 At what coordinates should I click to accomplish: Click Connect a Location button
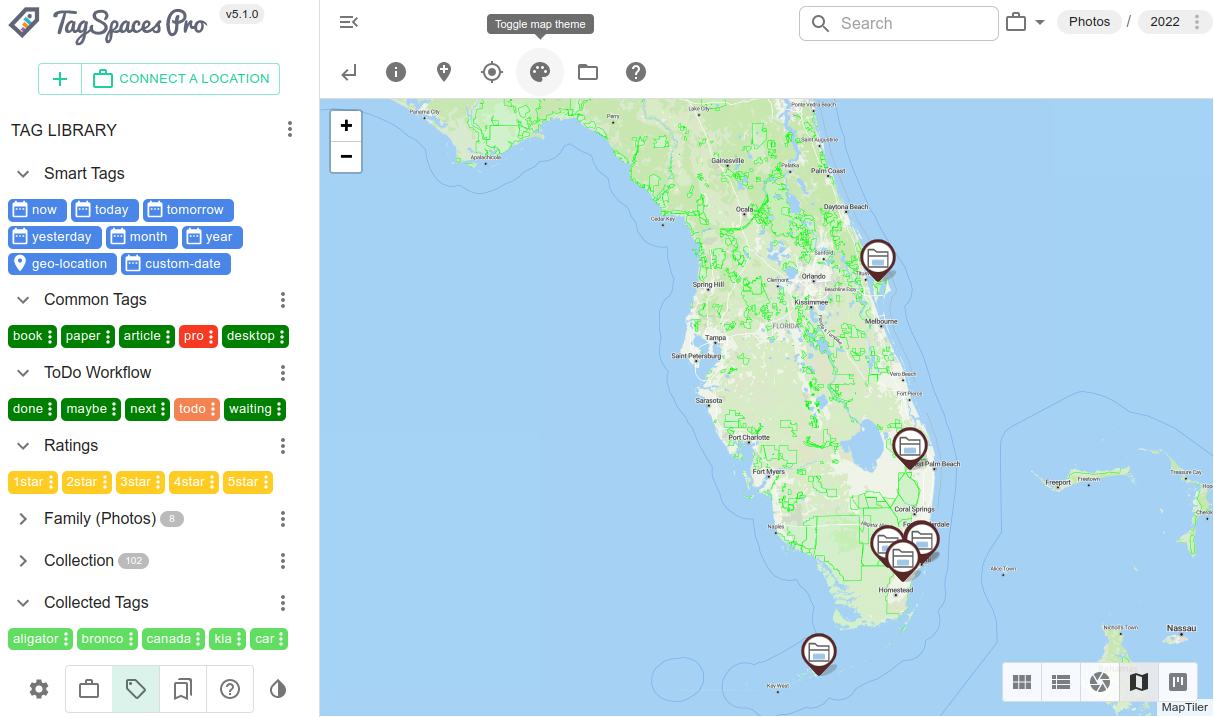[181, 79]
